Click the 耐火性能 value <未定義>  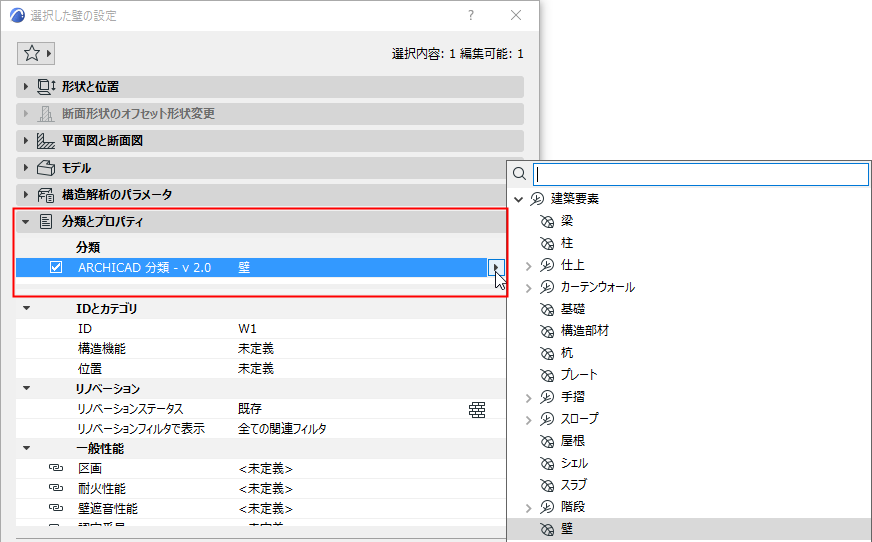[265, 489]
